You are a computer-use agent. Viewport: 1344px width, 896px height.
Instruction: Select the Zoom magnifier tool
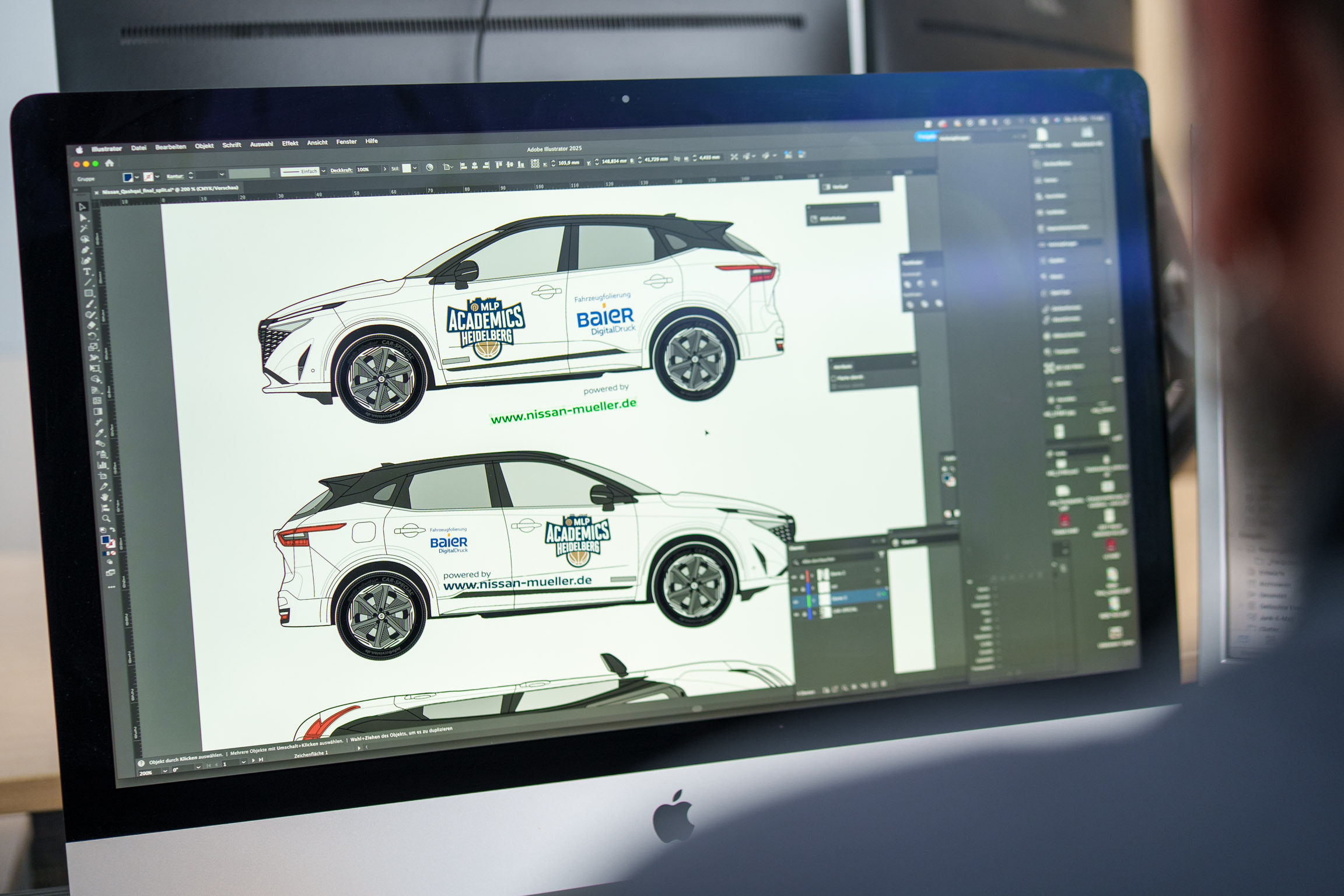[106, 518]
